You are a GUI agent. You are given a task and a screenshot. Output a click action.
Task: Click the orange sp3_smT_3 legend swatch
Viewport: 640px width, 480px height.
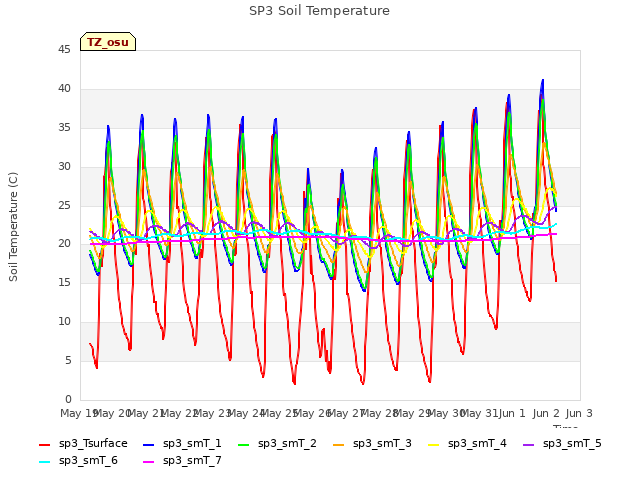[x=339, y=444]
